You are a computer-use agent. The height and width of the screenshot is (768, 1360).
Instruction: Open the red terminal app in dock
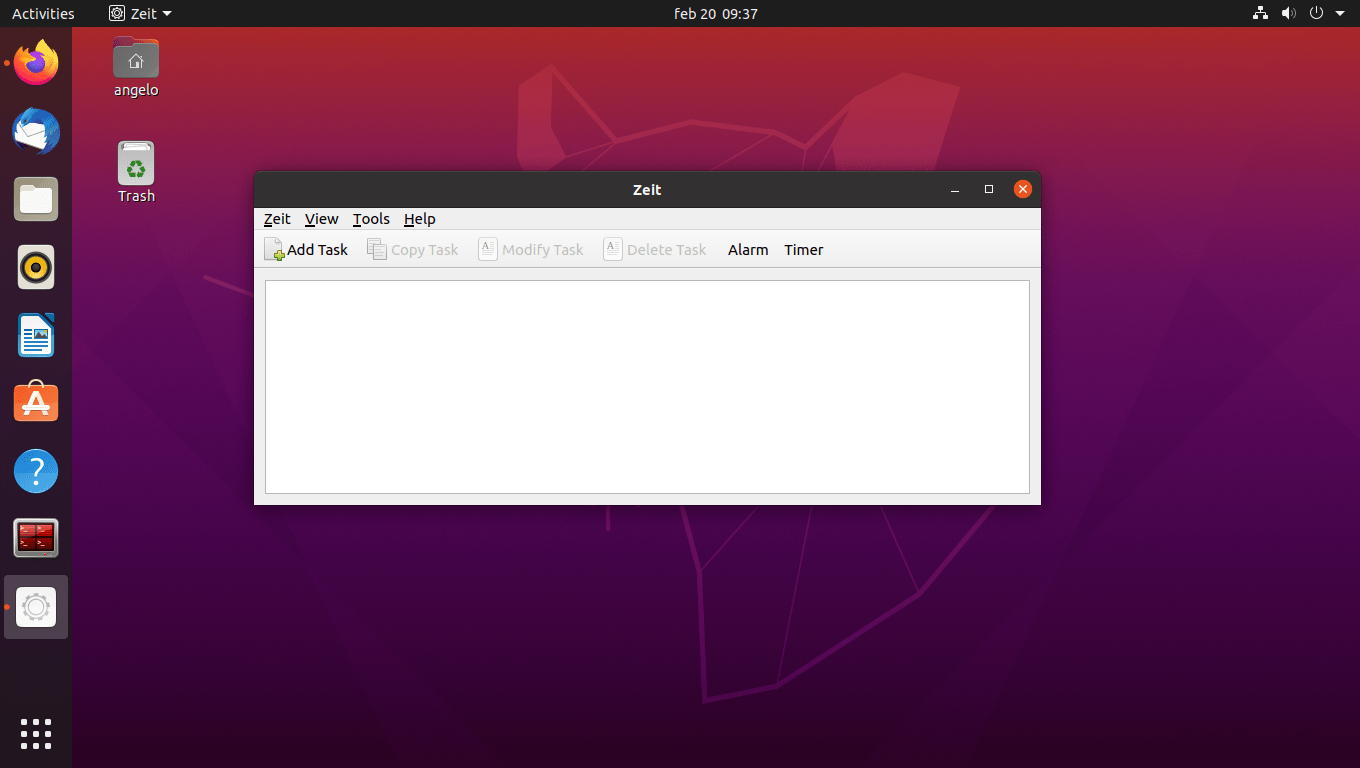[x=36, y=539]
